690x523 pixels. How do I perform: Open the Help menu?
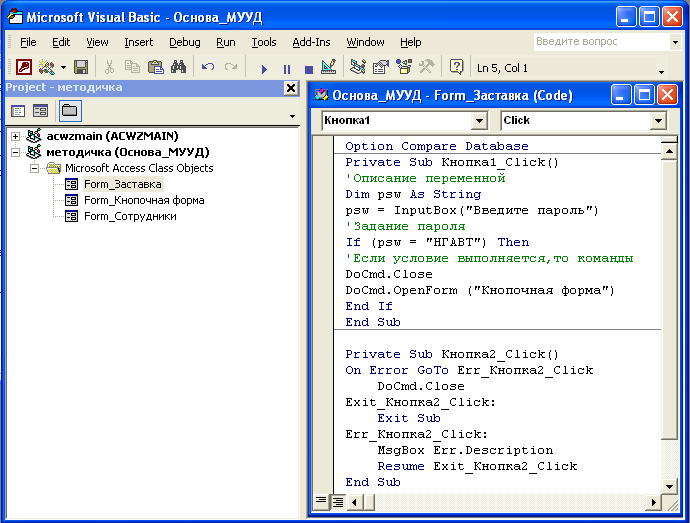pyautogui.click(x=411, y=42)
